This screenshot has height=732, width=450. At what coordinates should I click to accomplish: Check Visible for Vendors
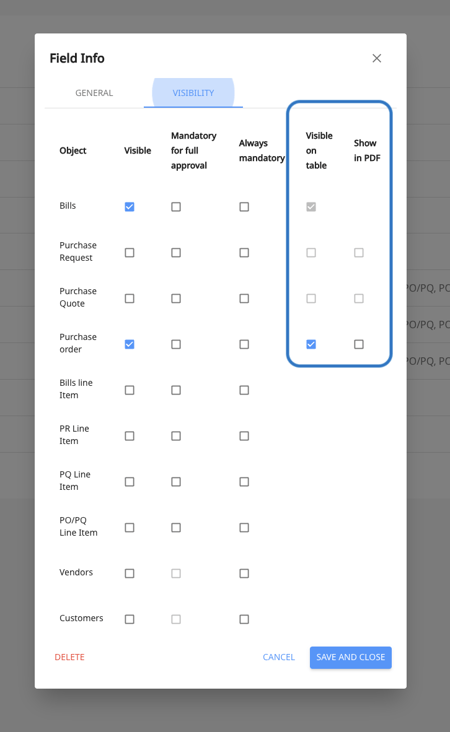[x=129, y=573]
